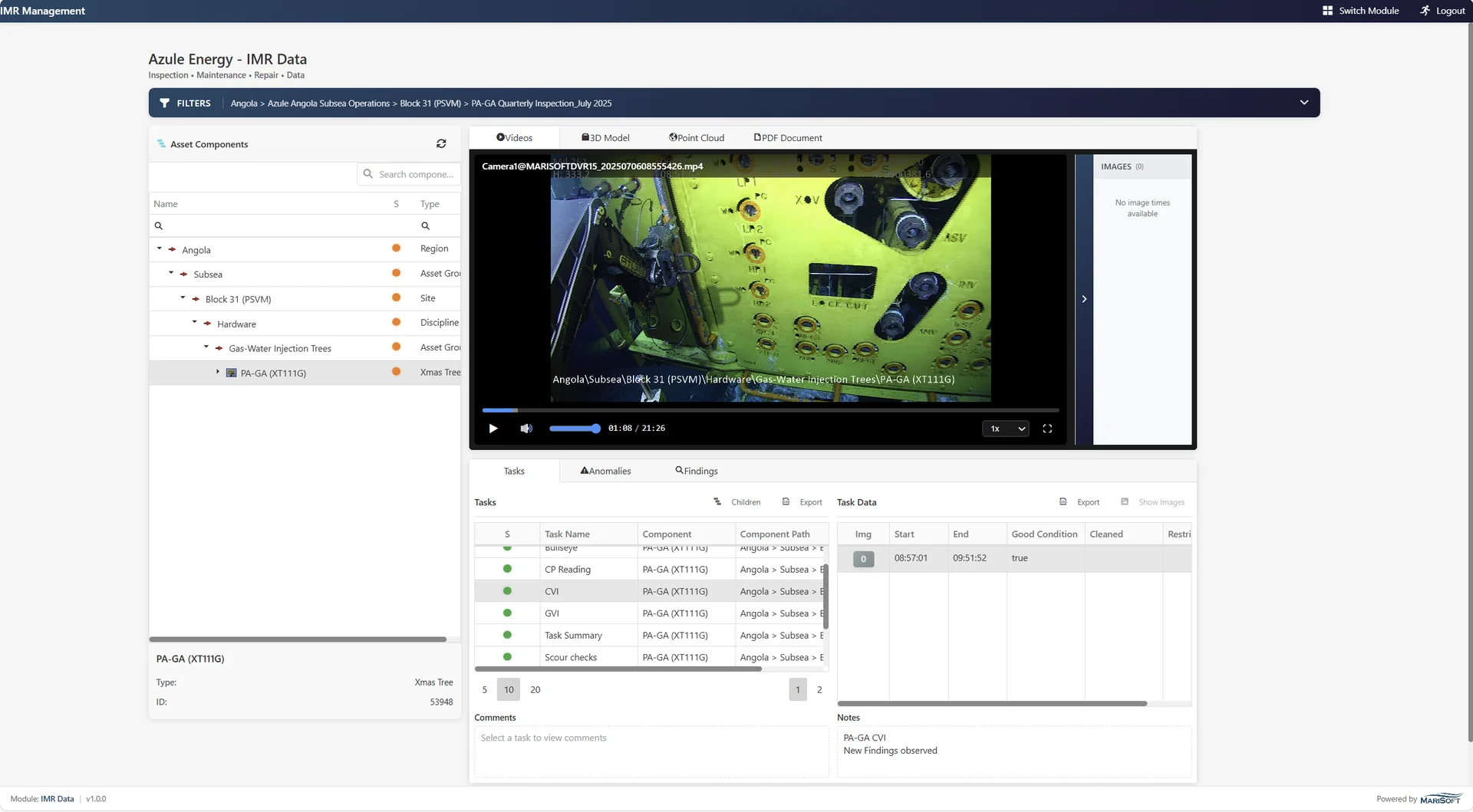Click orange status dot of Angola row
The height and width of the screenshot is (812, 1473).
tap(396, 248)
